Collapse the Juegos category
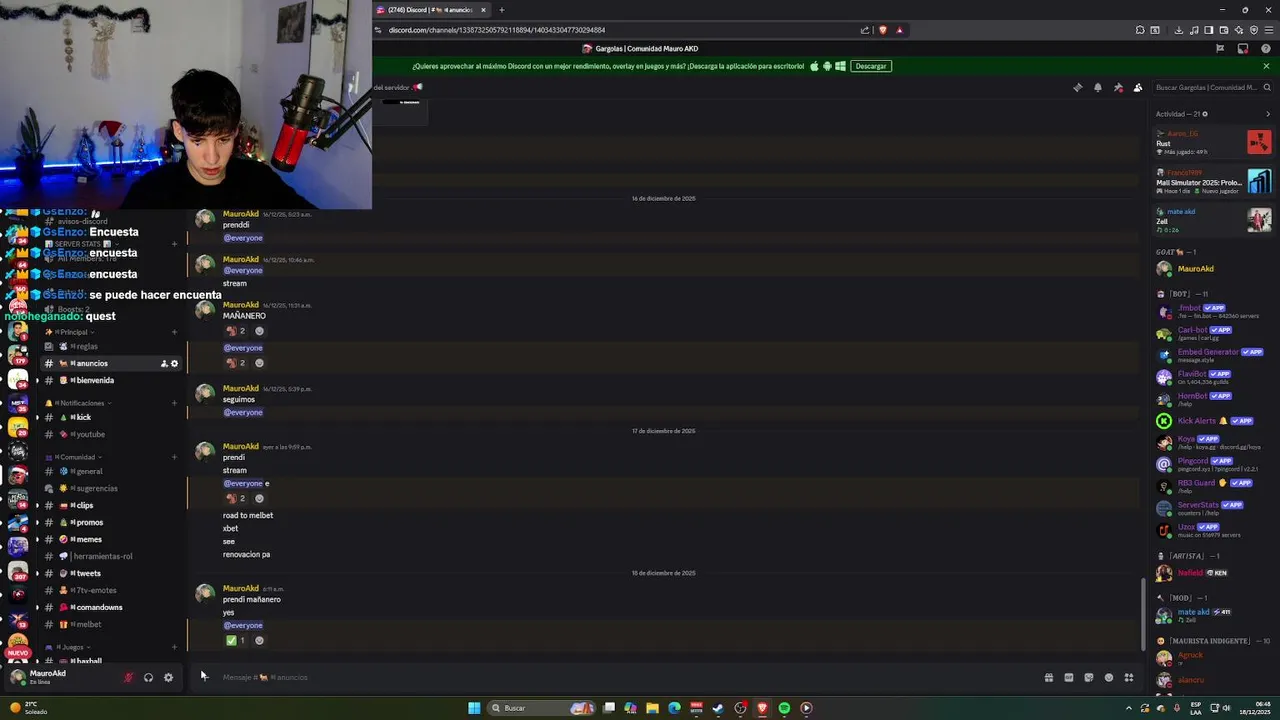1280x720 pixels. point(69,647)
